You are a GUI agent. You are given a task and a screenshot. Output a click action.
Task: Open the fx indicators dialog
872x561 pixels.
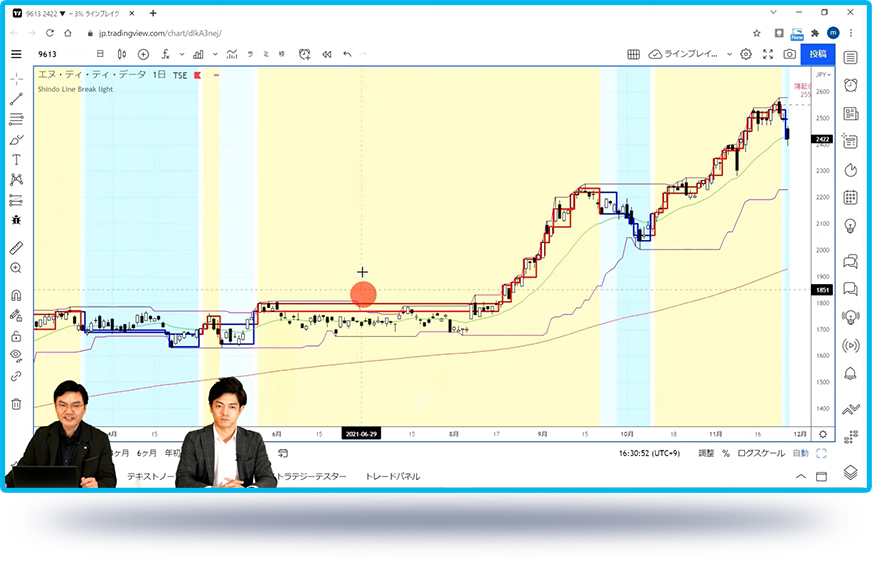[165, 54]
